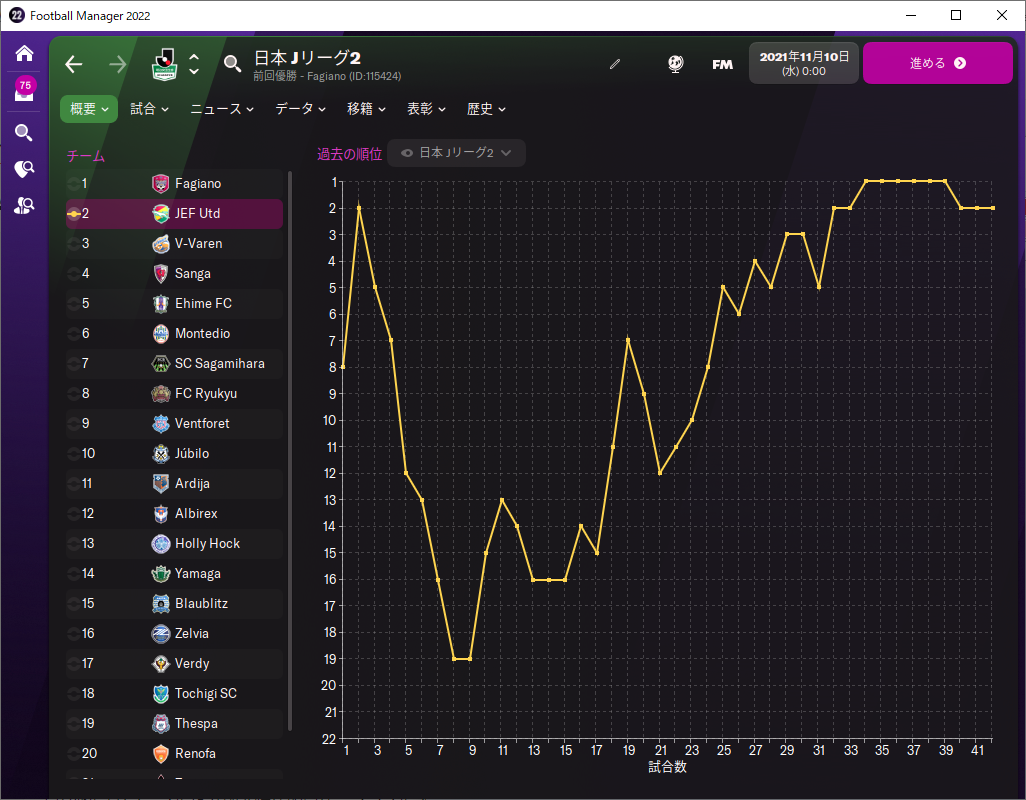The image size is (1026, 800).
Task: Toggle graph line for position 4 Sanga
Action: coord(74,273)
